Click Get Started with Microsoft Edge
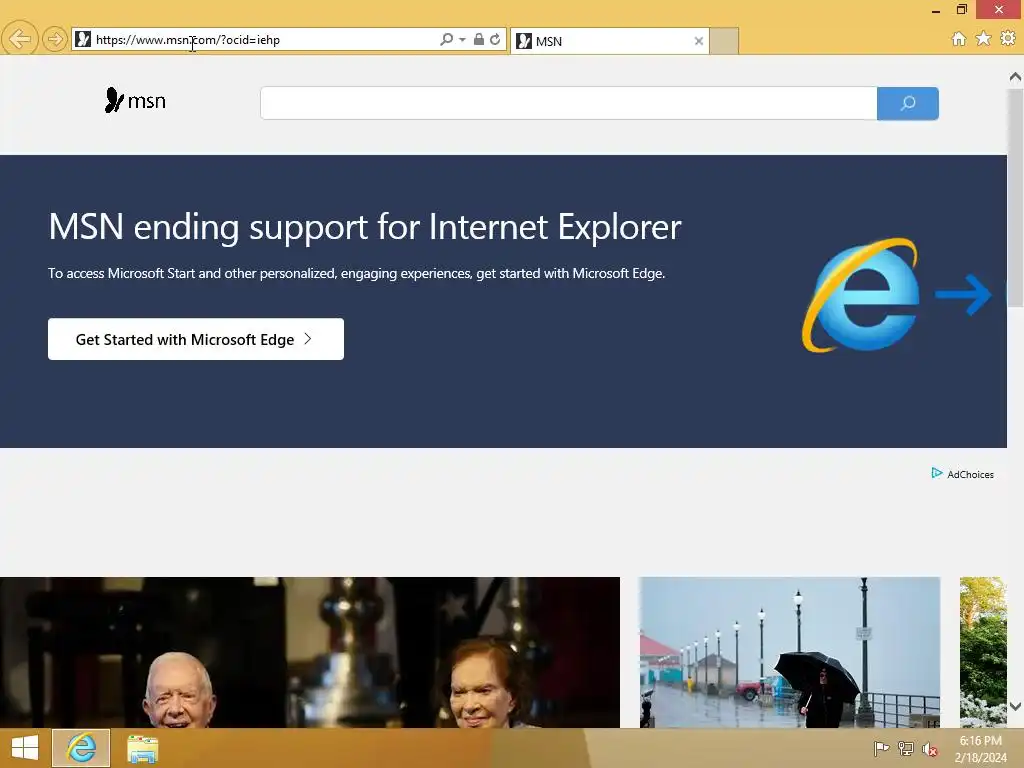Image resolution: width=1024 pixels, height=768 pixels. [196, 339]
